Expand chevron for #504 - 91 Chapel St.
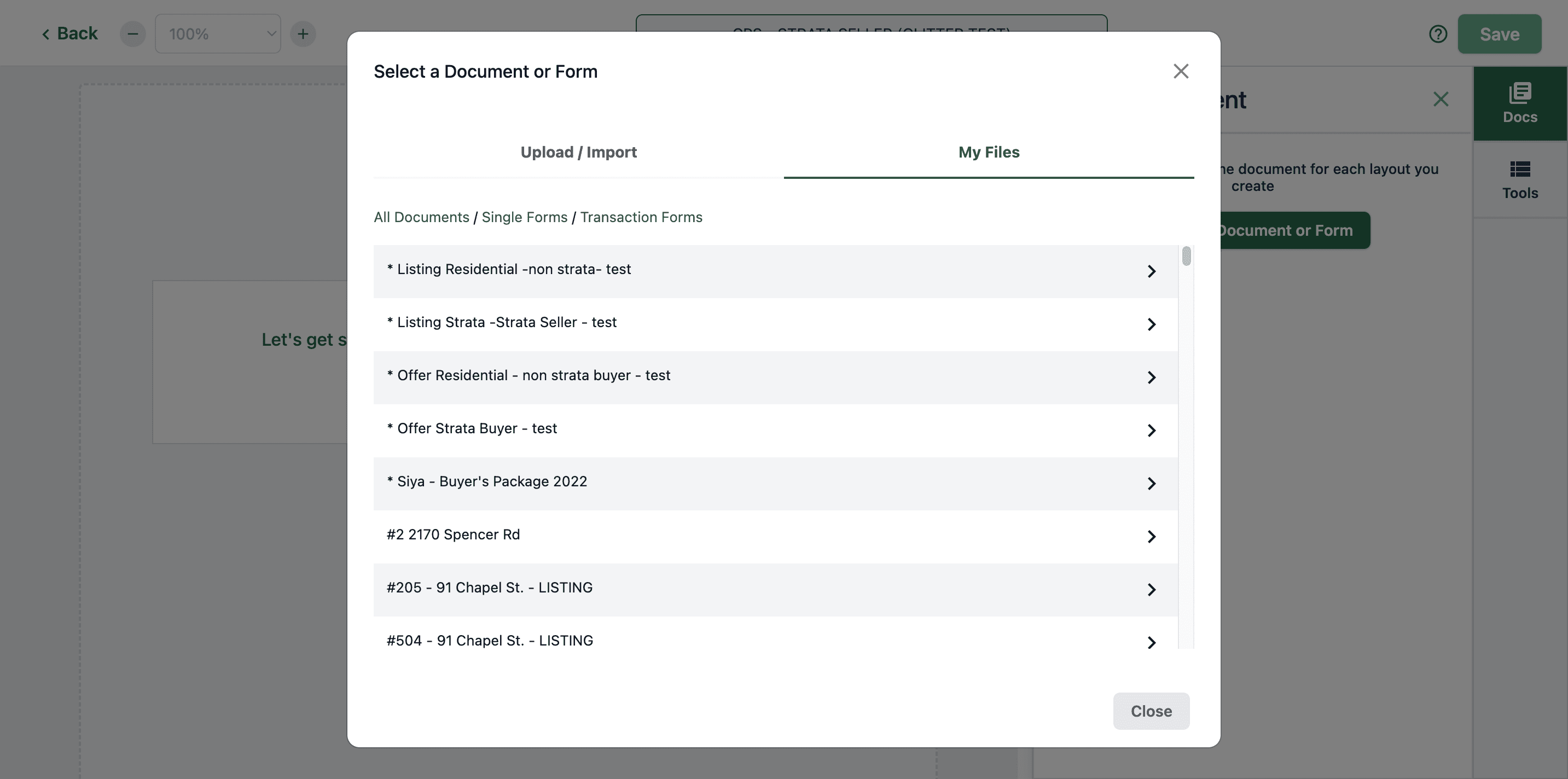The image size is (1568, 779). click(1151, 642)
